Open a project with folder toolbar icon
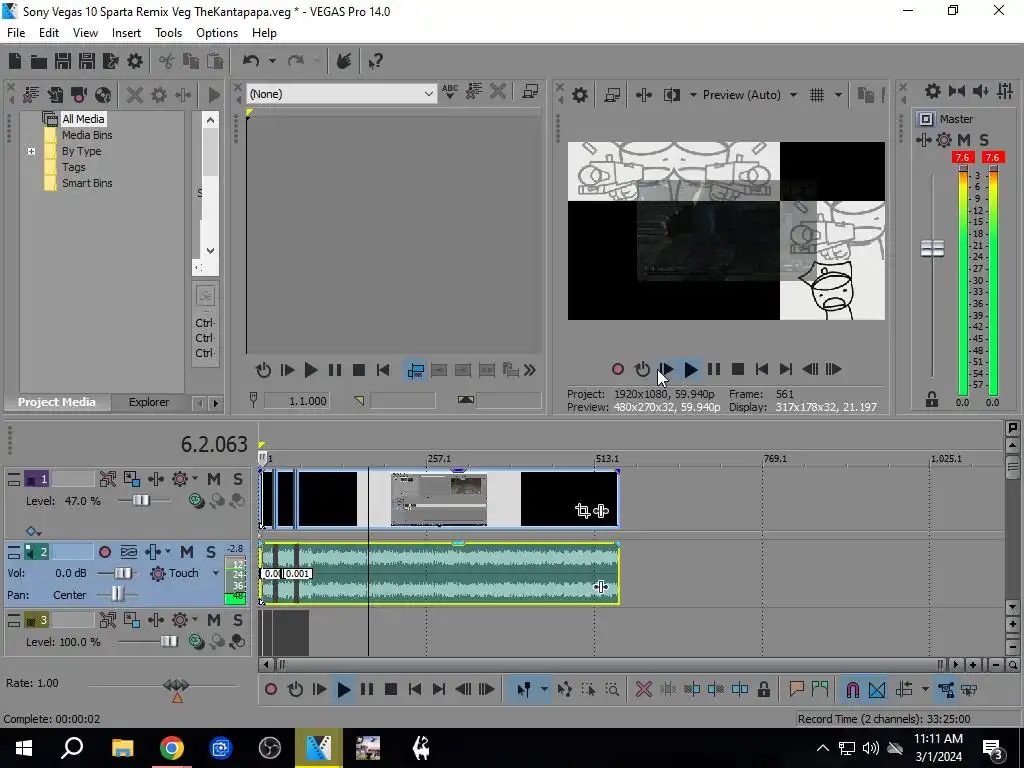Viewport: 1024px width, 768px height. 39,61
